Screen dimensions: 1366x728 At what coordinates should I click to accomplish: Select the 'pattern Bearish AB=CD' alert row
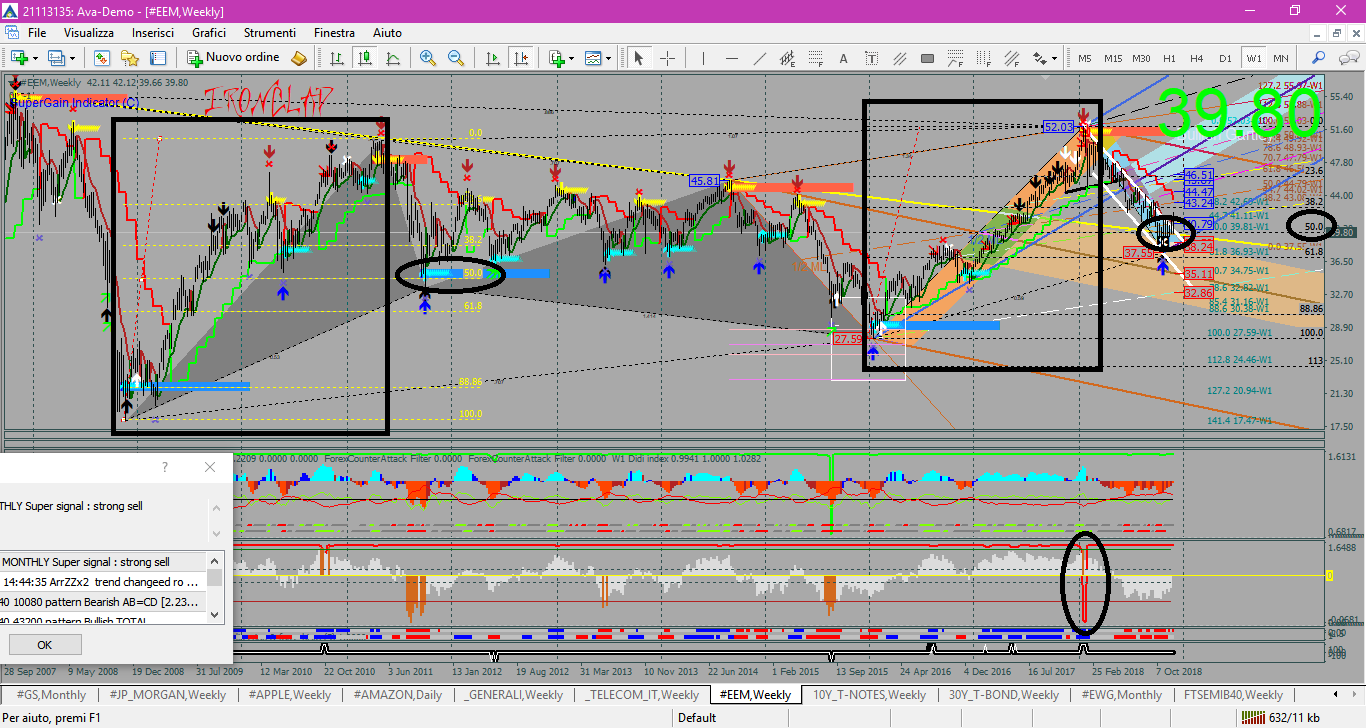(x=101, y=601)
